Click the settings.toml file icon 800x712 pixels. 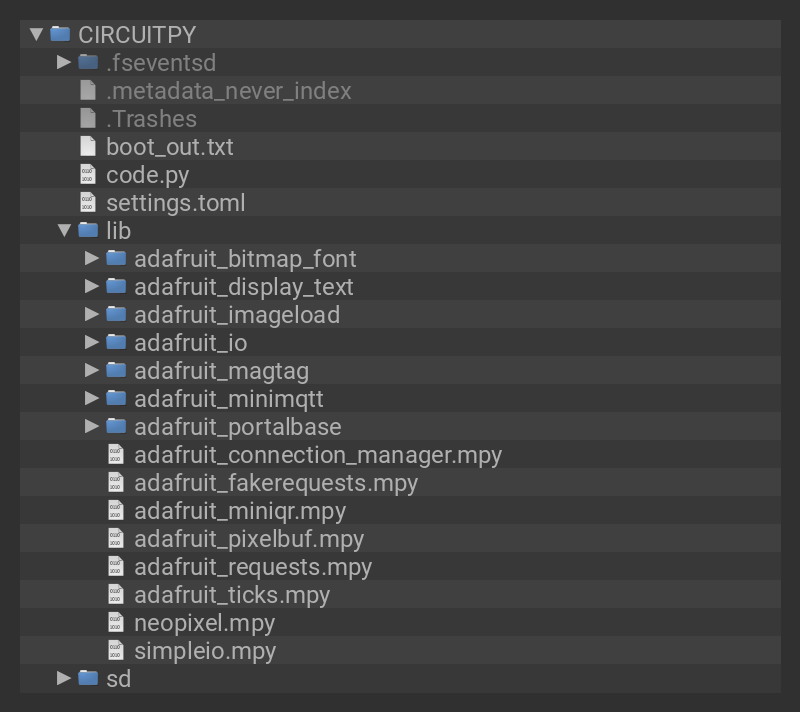pyautogui.click(x=88, y=202)
